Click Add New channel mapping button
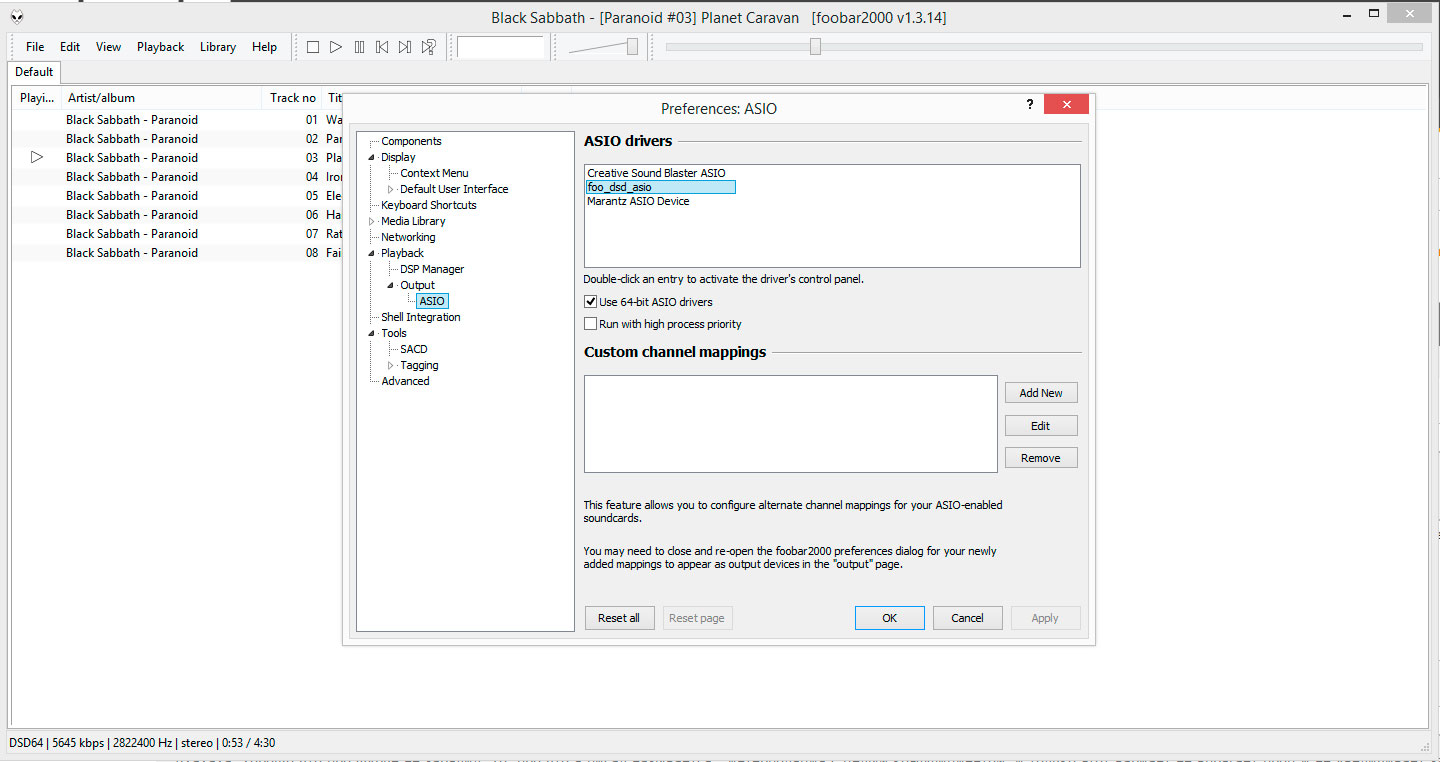The width and height of the screenshot is (1440, 762). tap(1041, 393)
